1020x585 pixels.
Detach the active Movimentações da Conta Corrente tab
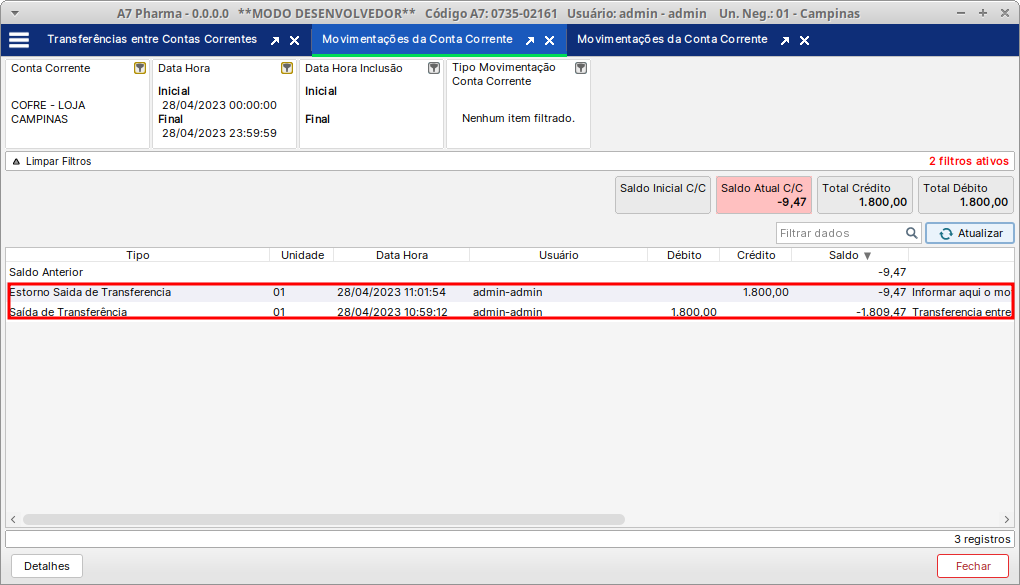tap(531, 41)
